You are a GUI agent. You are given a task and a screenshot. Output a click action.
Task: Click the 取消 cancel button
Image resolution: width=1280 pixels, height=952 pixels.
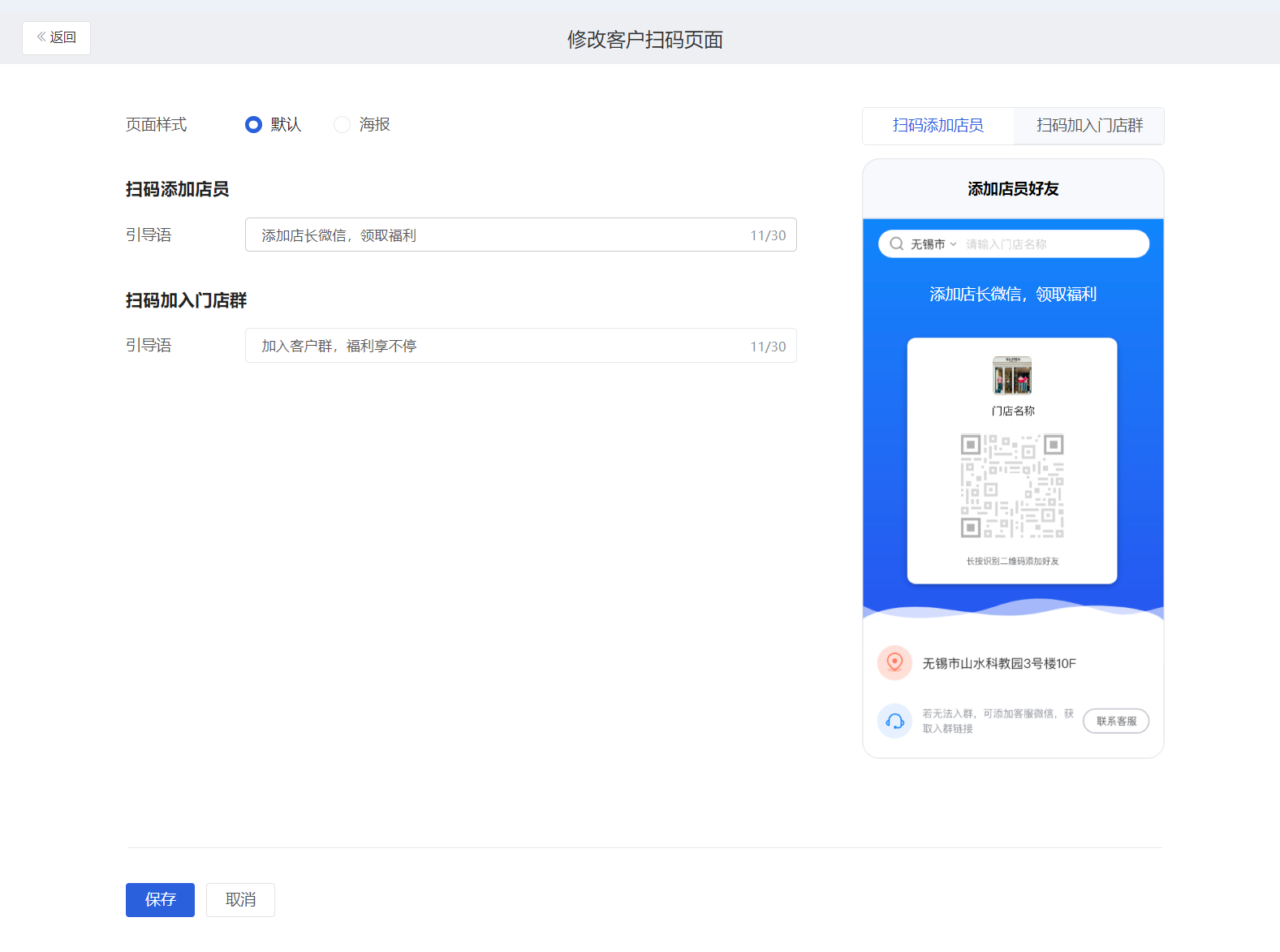(x=240, y=900)
